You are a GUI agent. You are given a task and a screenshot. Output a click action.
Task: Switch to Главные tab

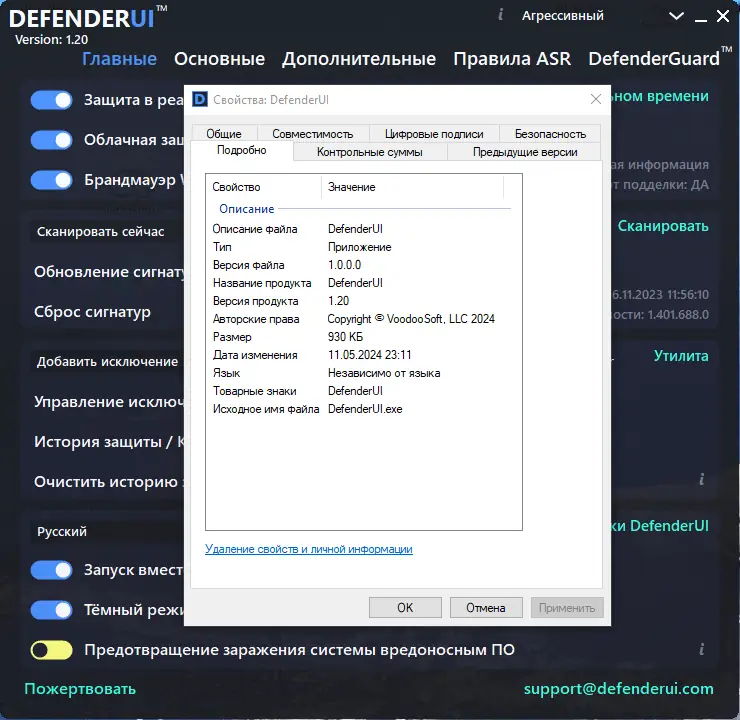(119, 59)
